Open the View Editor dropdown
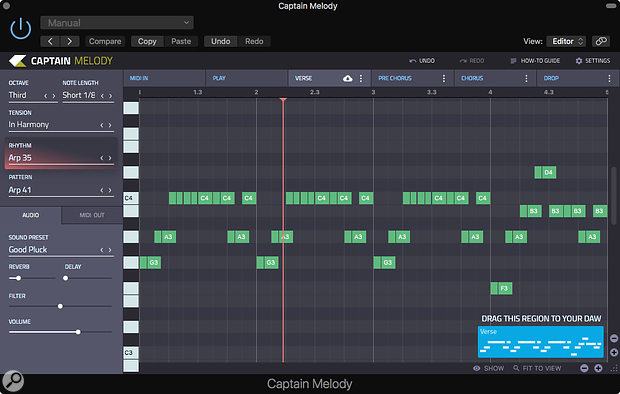Screen dimensions: 620x394 (x=566, y=41)
